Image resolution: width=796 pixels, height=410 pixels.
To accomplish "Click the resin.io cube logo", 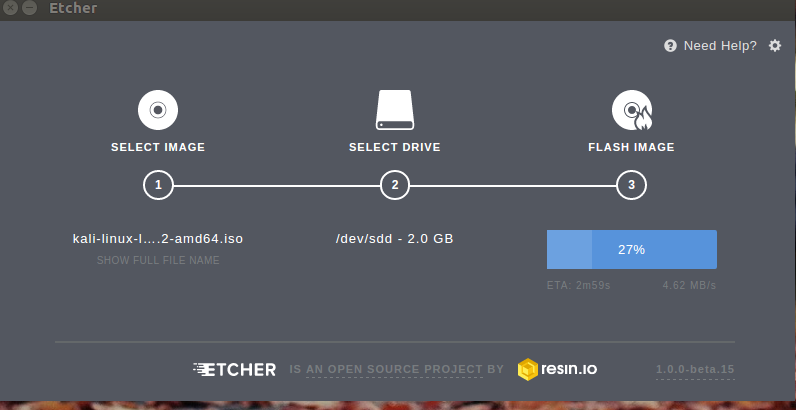I will tap(528, 369).
